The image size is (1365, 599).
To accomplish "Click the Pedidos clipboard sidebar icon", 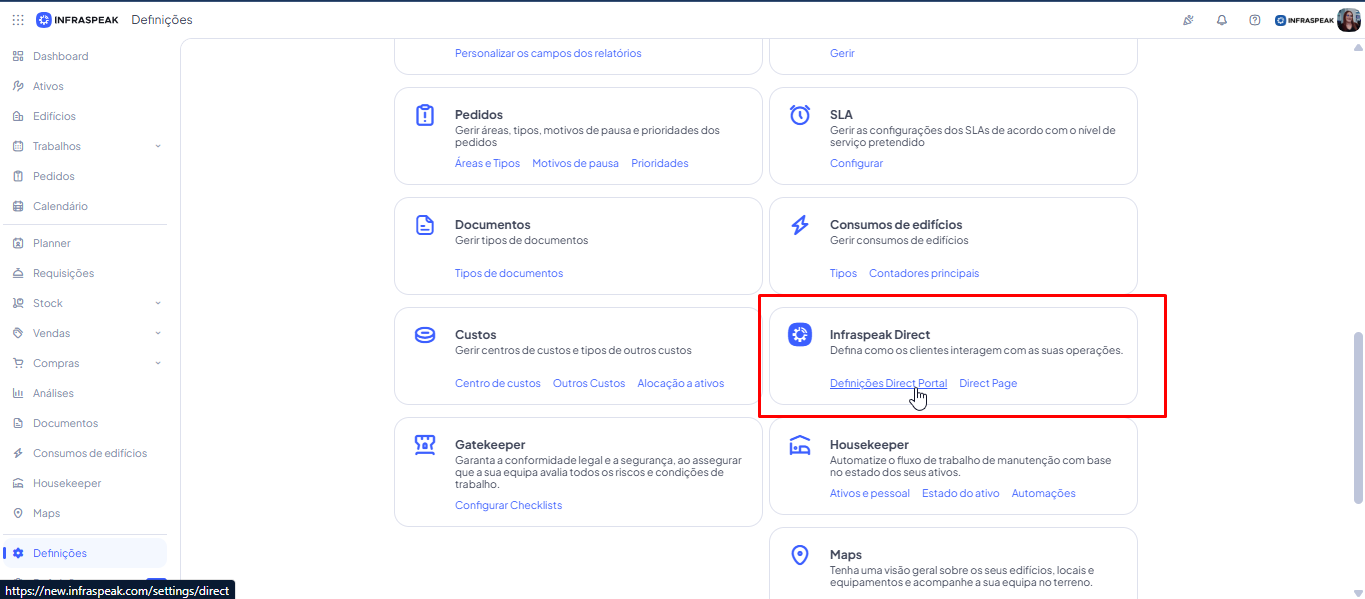I will coord(18,176).
